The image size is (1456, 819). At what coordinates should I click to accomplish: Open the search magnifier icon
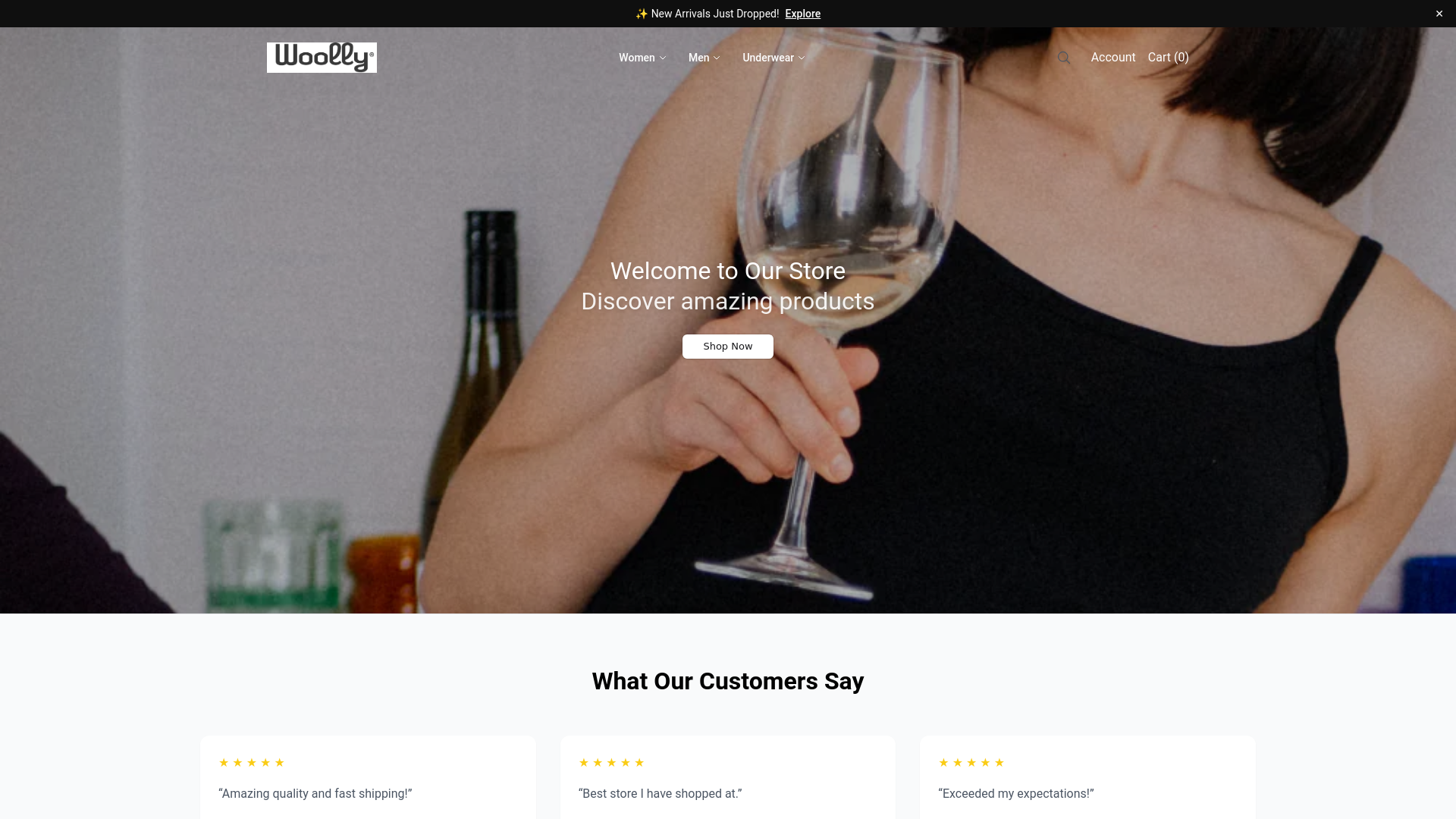1064,58
